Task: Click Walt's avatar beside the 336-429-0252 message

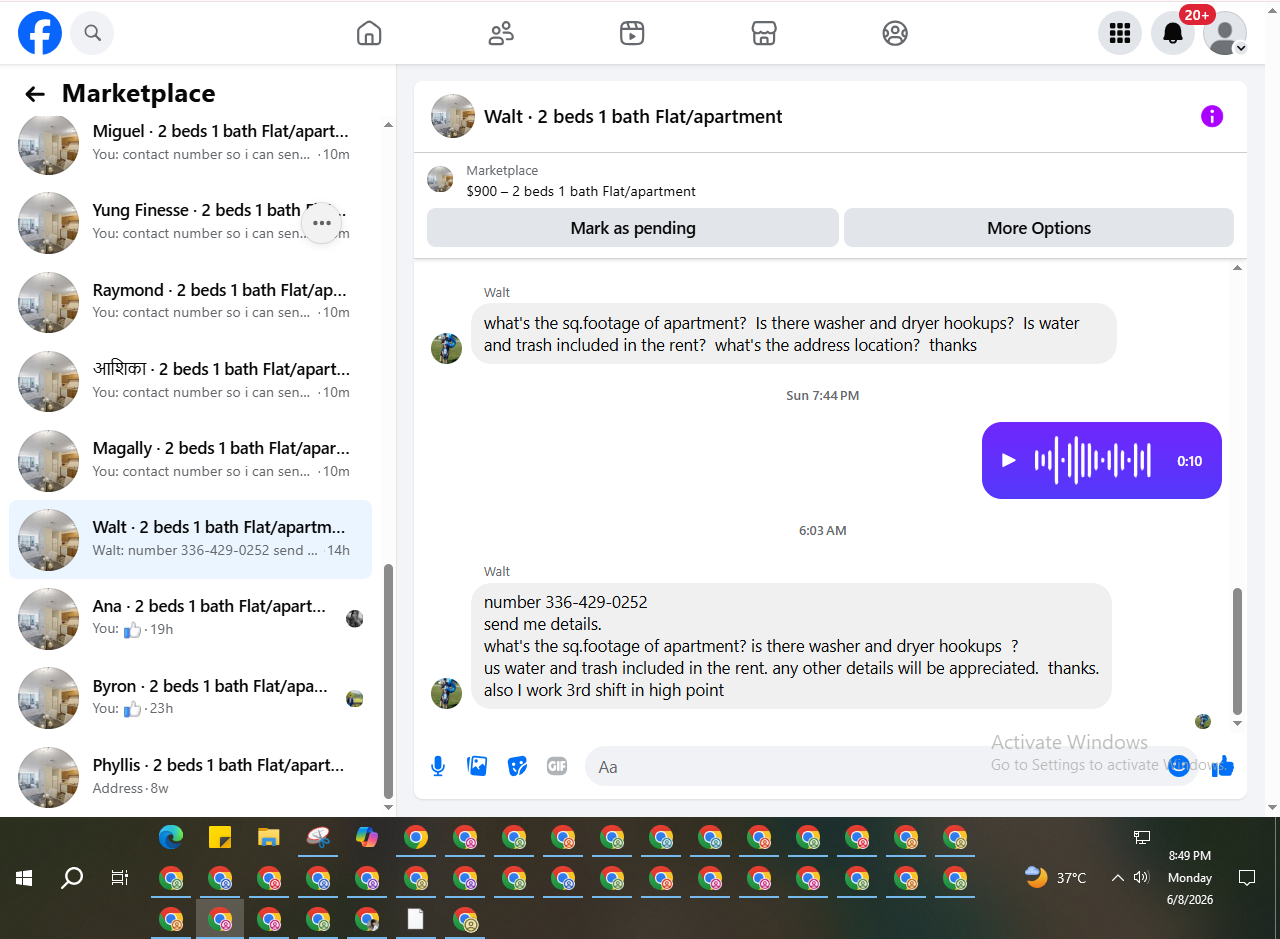Action: tap(446, 693)
